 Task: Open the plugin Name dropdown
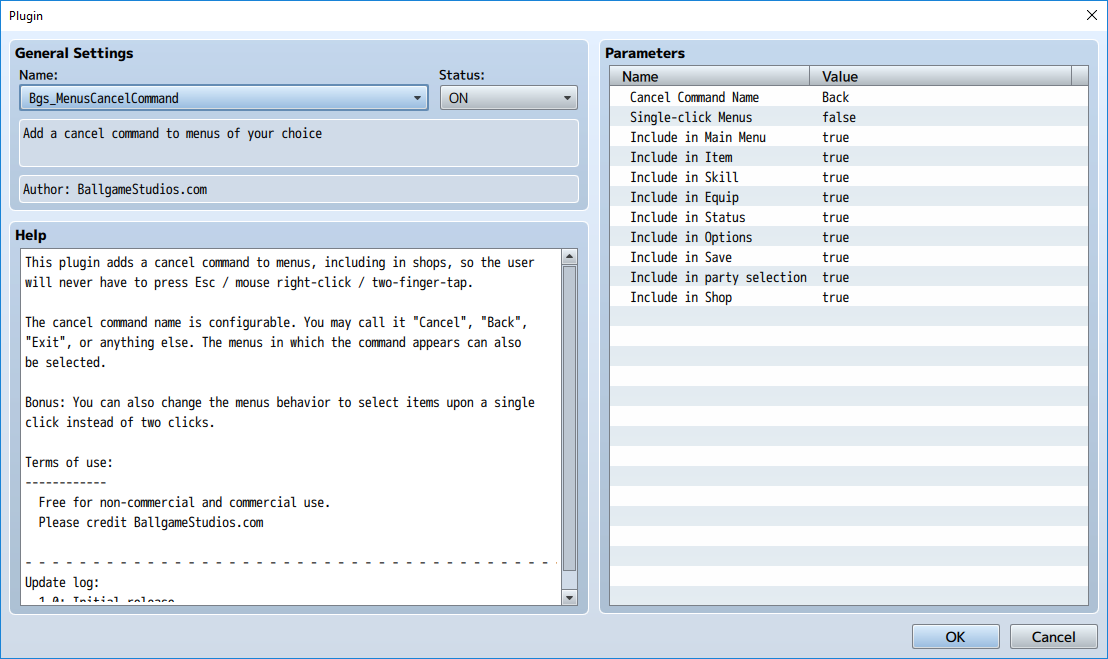(x=223, y=98)
